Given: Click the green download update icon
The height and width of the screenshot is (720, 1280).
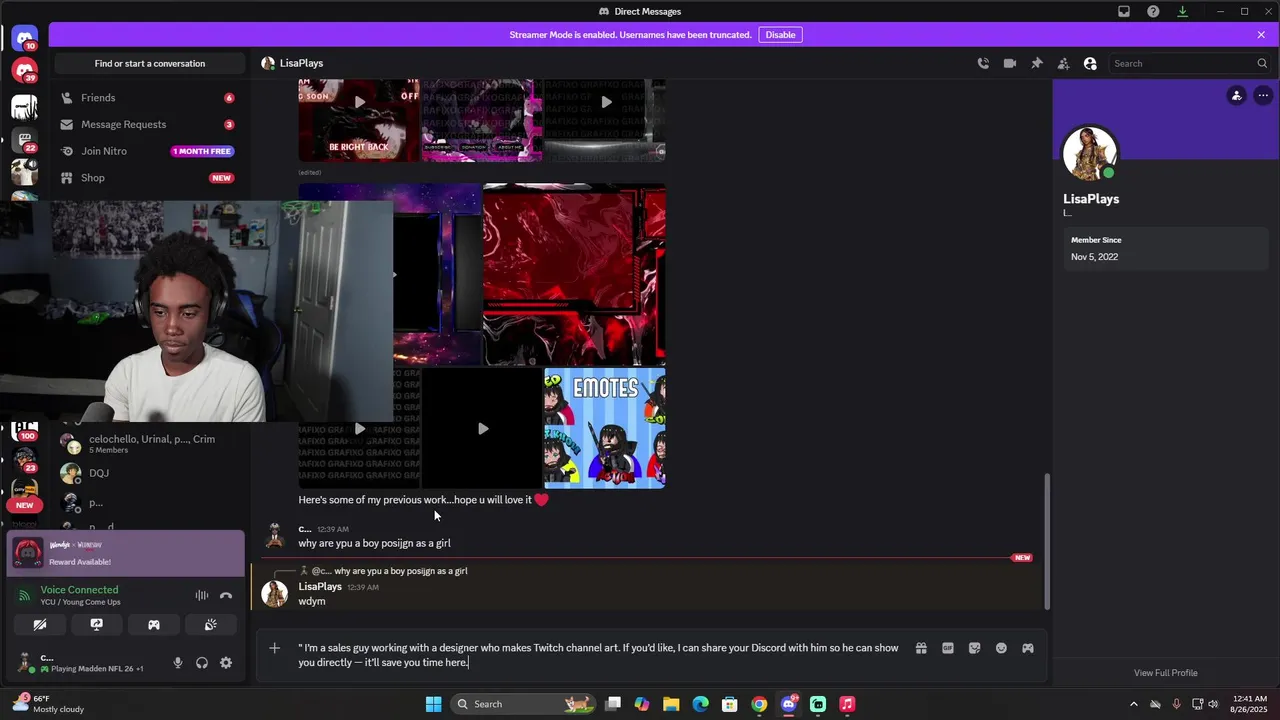Looking at the screenshot, I should [1182, 11].
